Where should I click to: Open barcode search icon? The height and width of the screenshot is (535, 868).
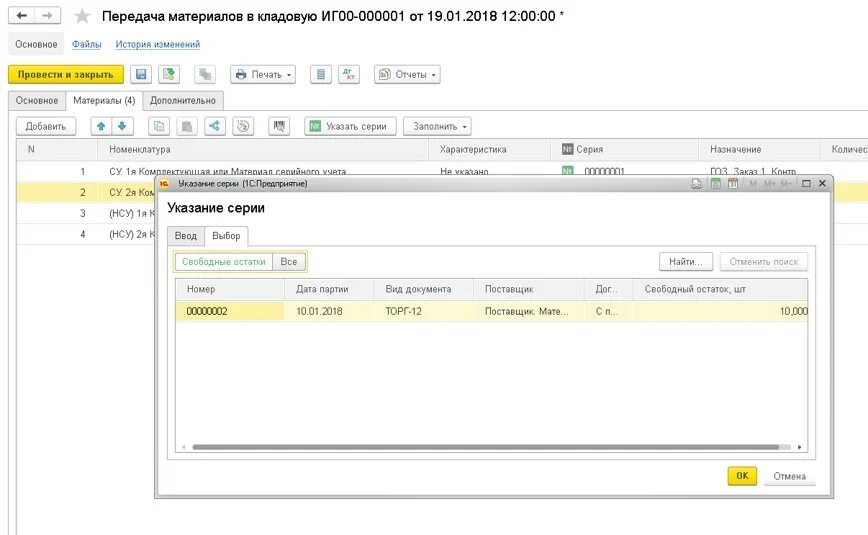(x=279, y=126)
